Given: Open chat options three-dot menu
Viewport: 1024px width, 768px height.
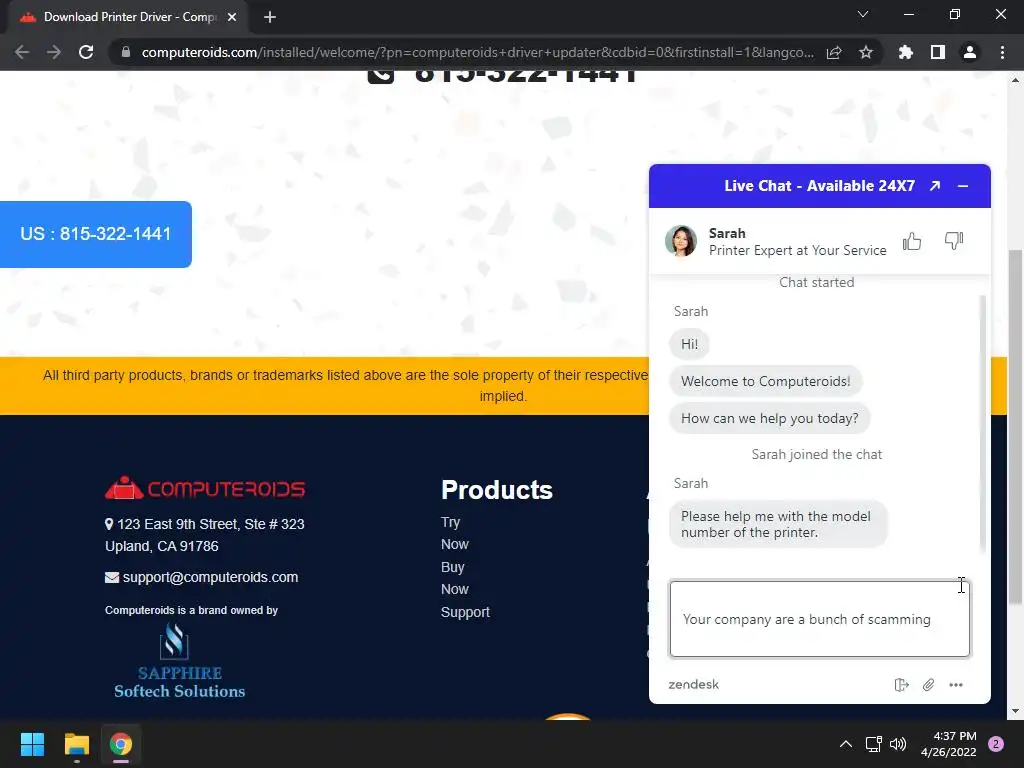Looking at the screenshot, I should click(x=956, y=684).
